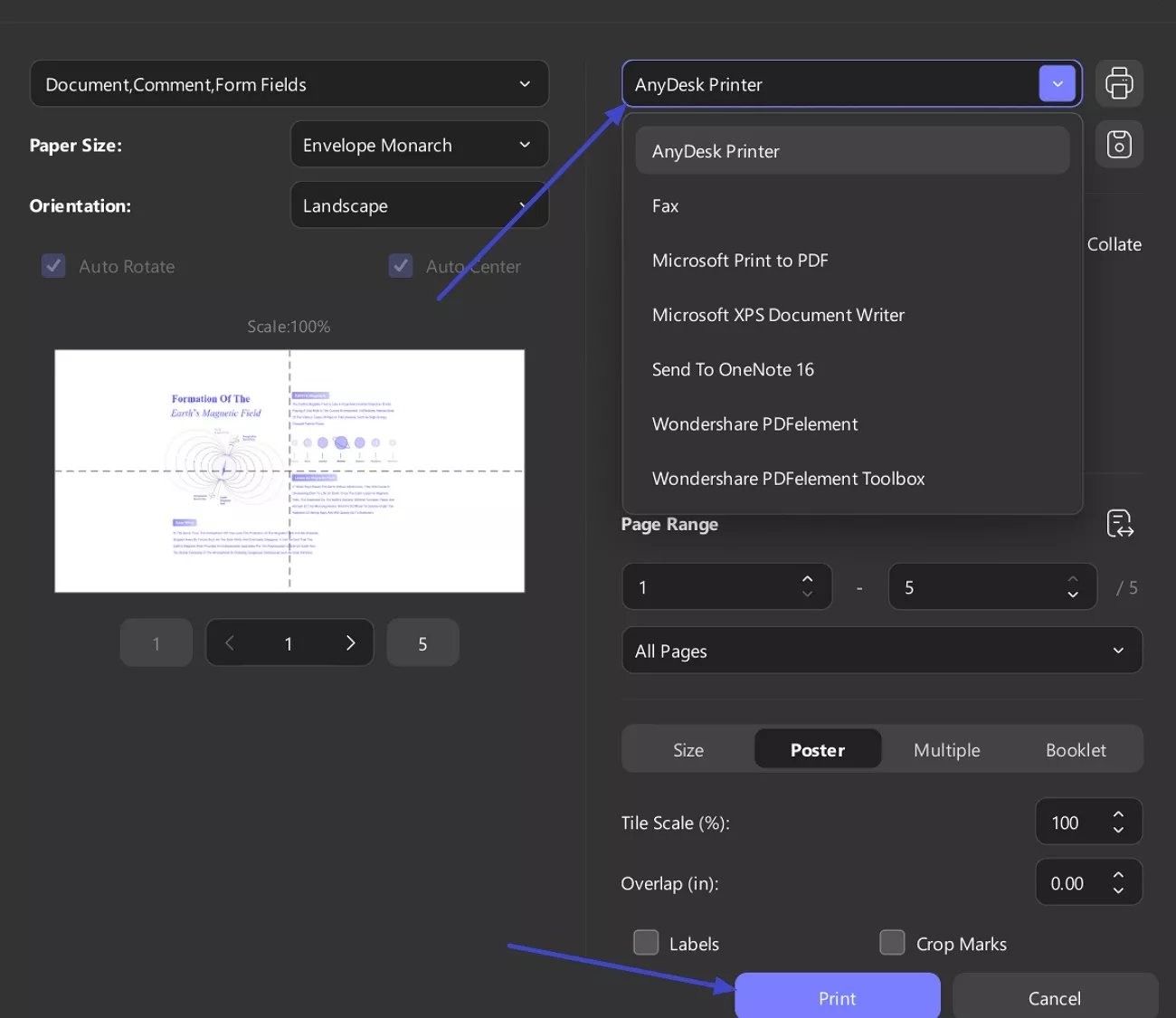Open the Paper Size dropdown
Image resolution: width=1176 pixels, height=1018 pixels.
[419, 144]
